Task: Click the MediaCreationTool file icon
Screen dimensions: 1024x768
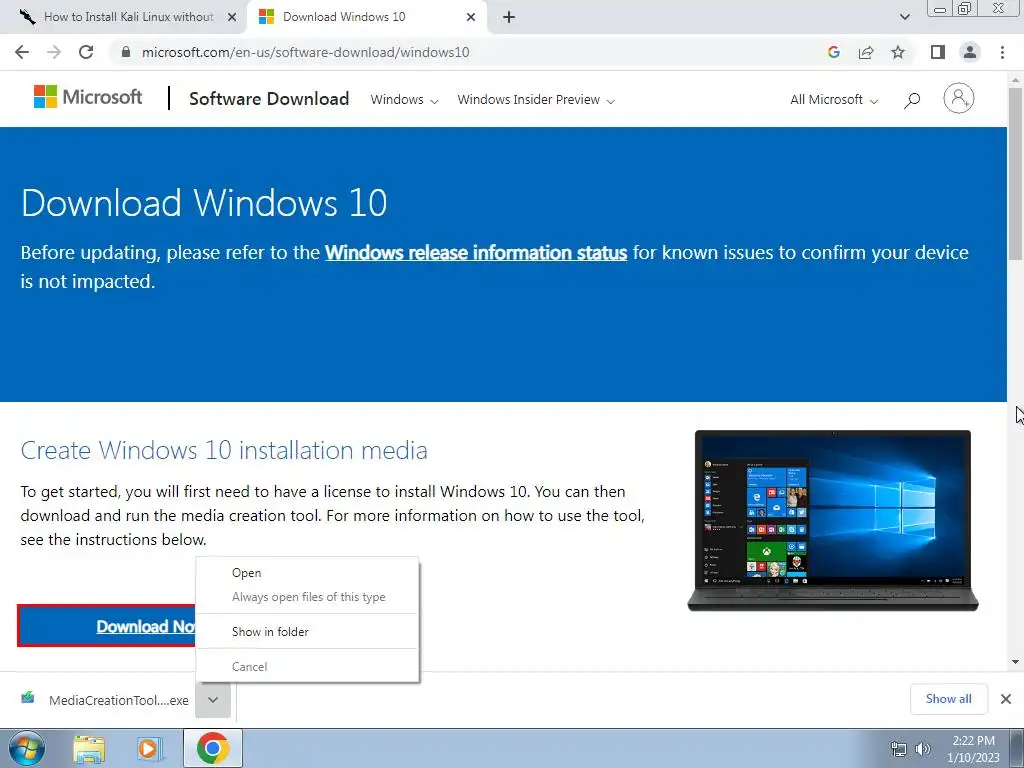Action: pos(27,698)
